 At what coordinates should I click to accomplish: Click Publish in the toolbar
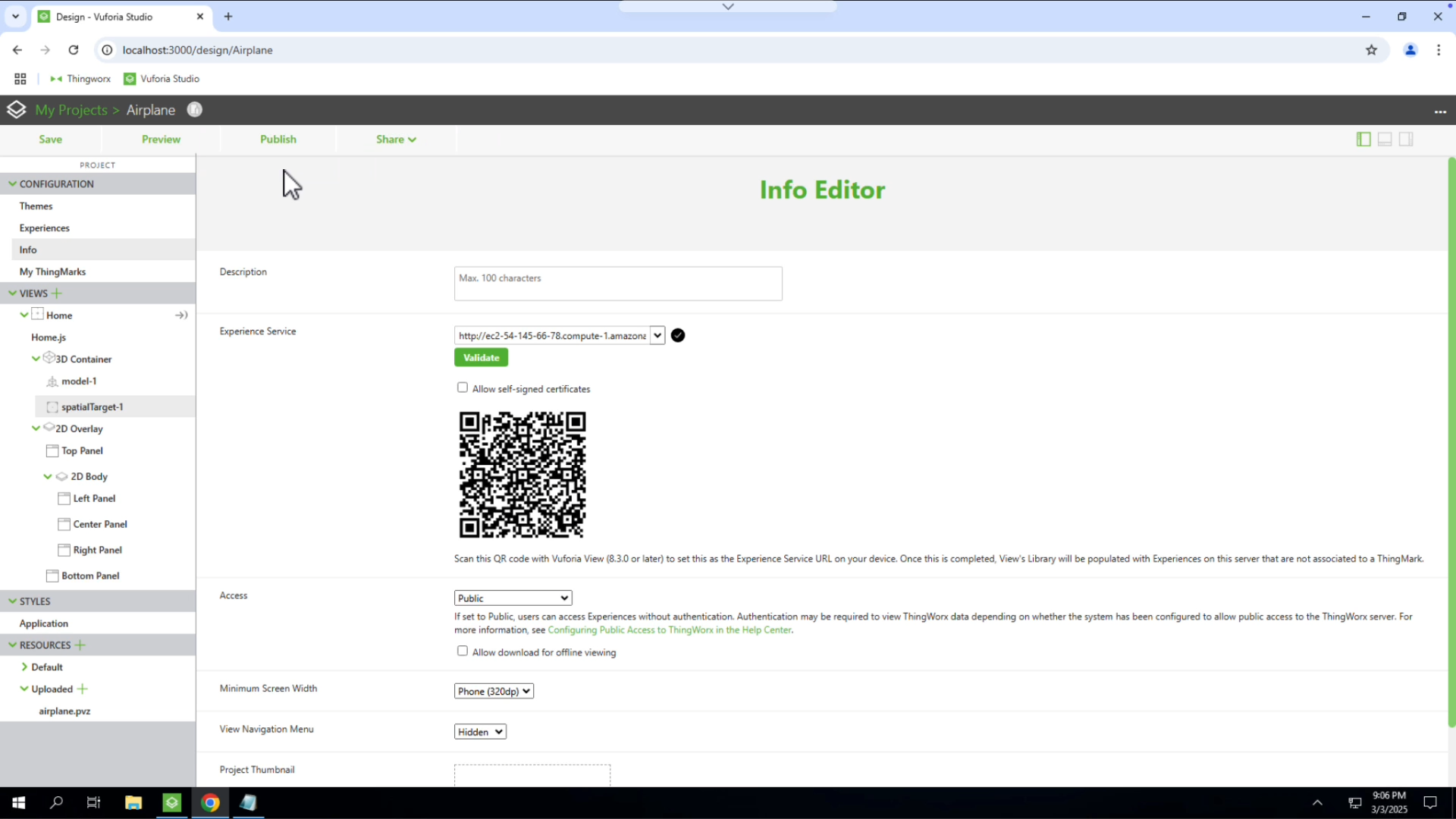278,140
